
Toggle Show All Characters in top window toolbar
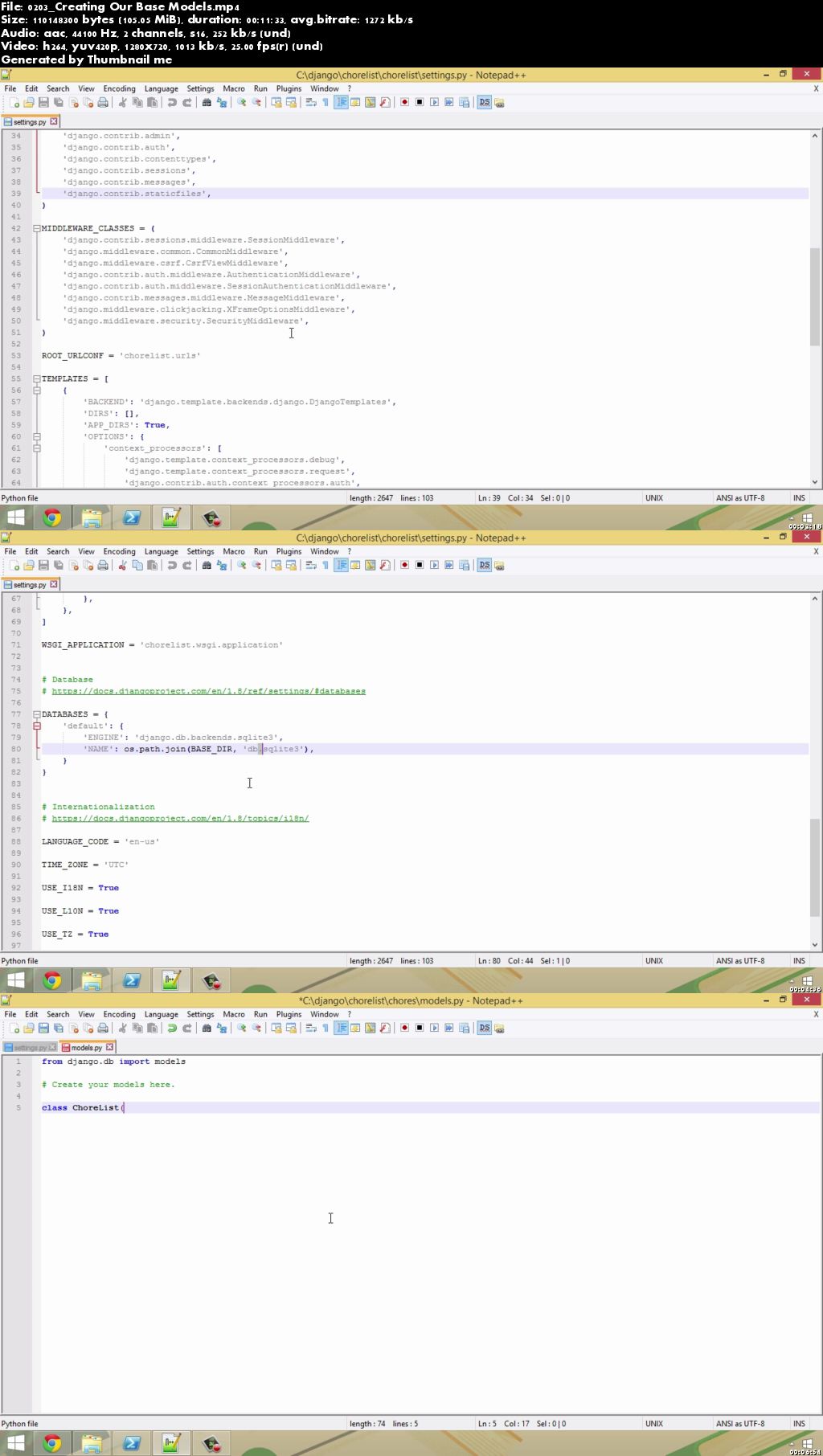click(326, 103)
